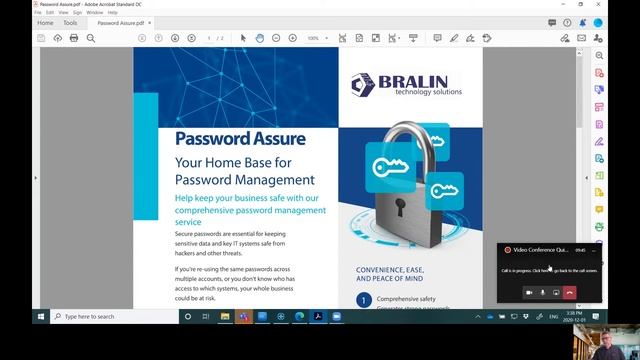This screenshot has width=640, height=360.
Task: Open Task View on the taskbar
Action: click(x=206, y=316)
